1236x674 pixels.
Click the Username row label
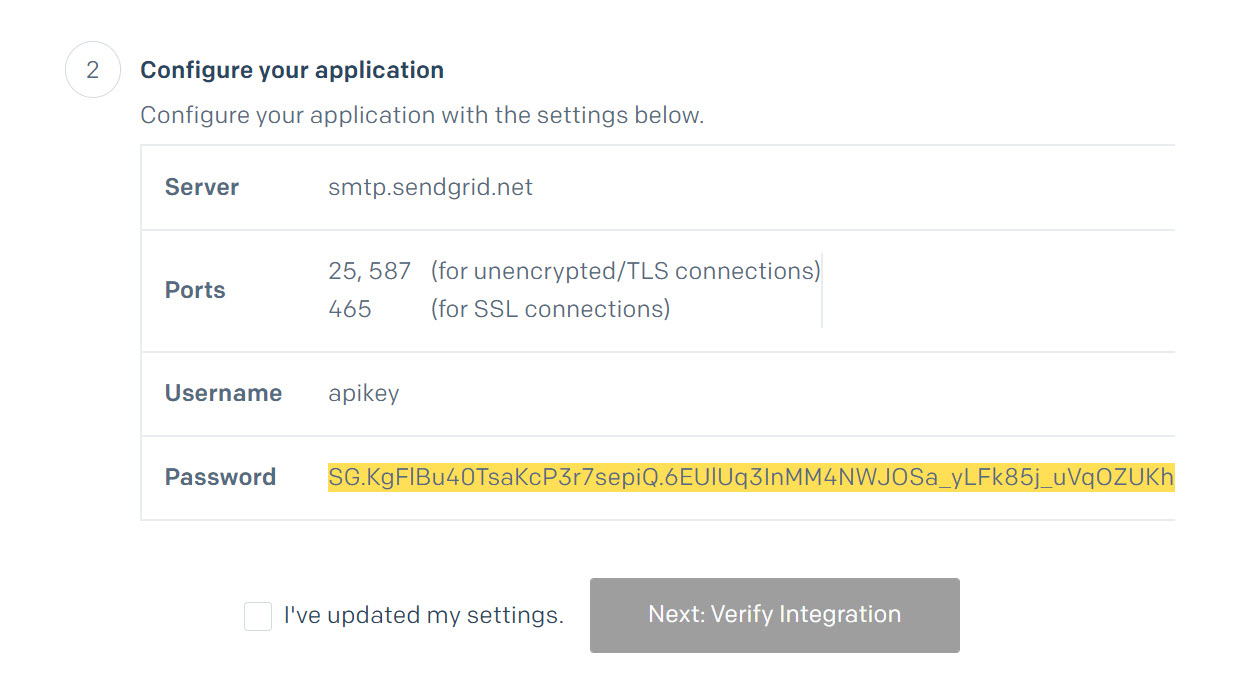(x=223, y=393)
